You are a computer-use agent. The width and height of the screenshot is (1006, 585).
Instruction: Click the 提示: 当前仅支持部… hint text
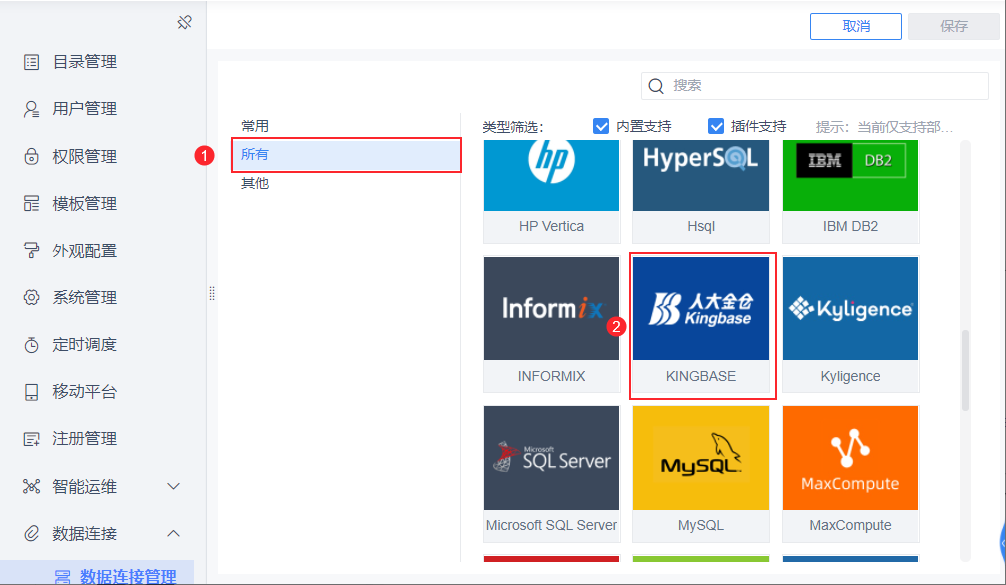coord(884,127)
